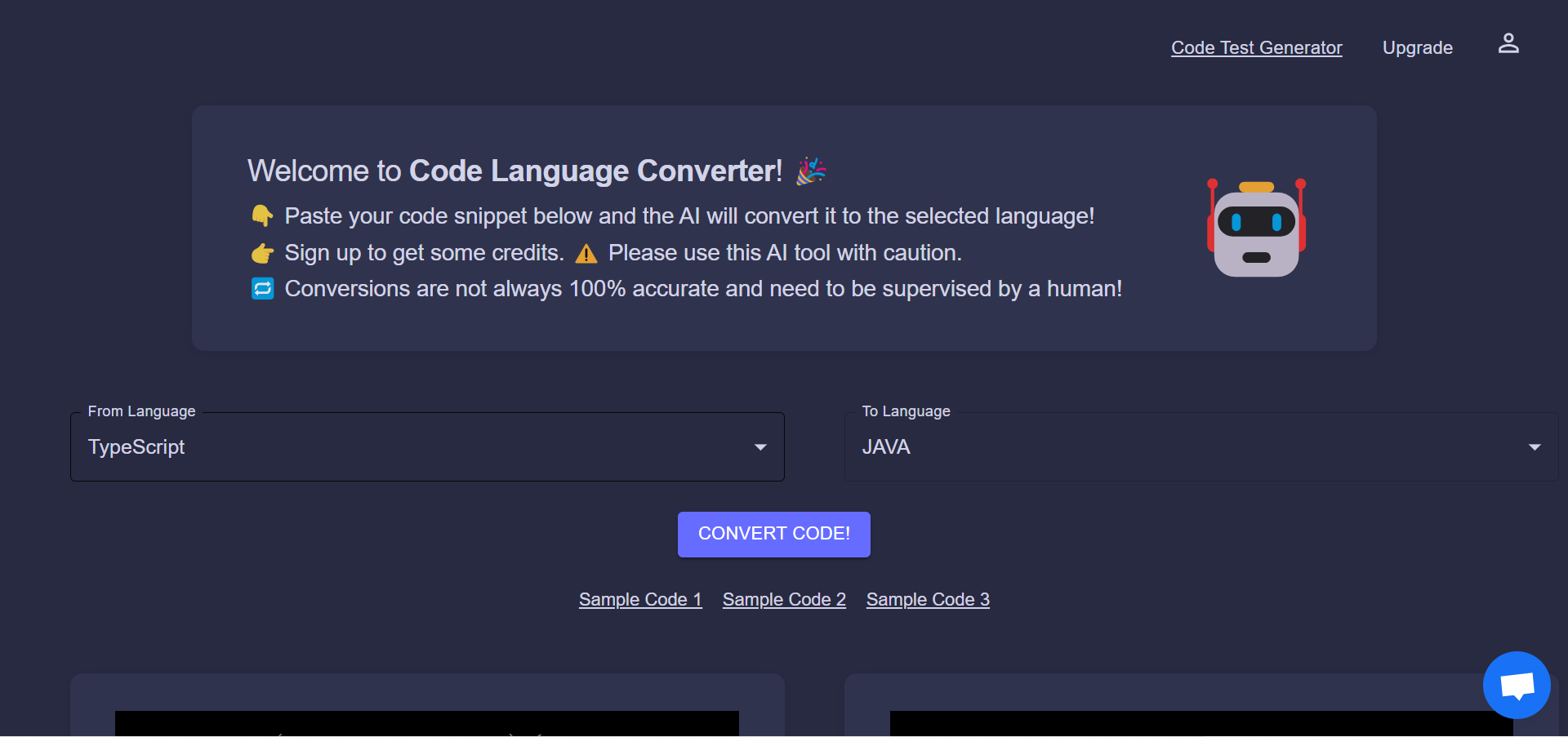Click into the converted code output area

pyautogui.click(x=1201, y=723)
